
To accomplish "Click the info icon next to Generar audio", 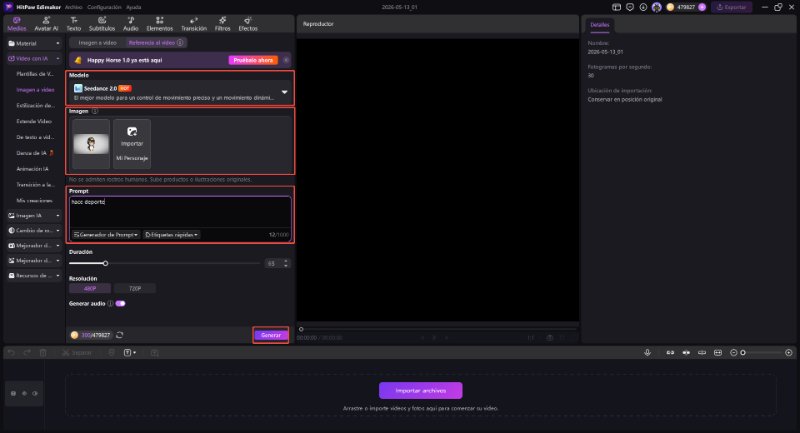I will 110,303.
